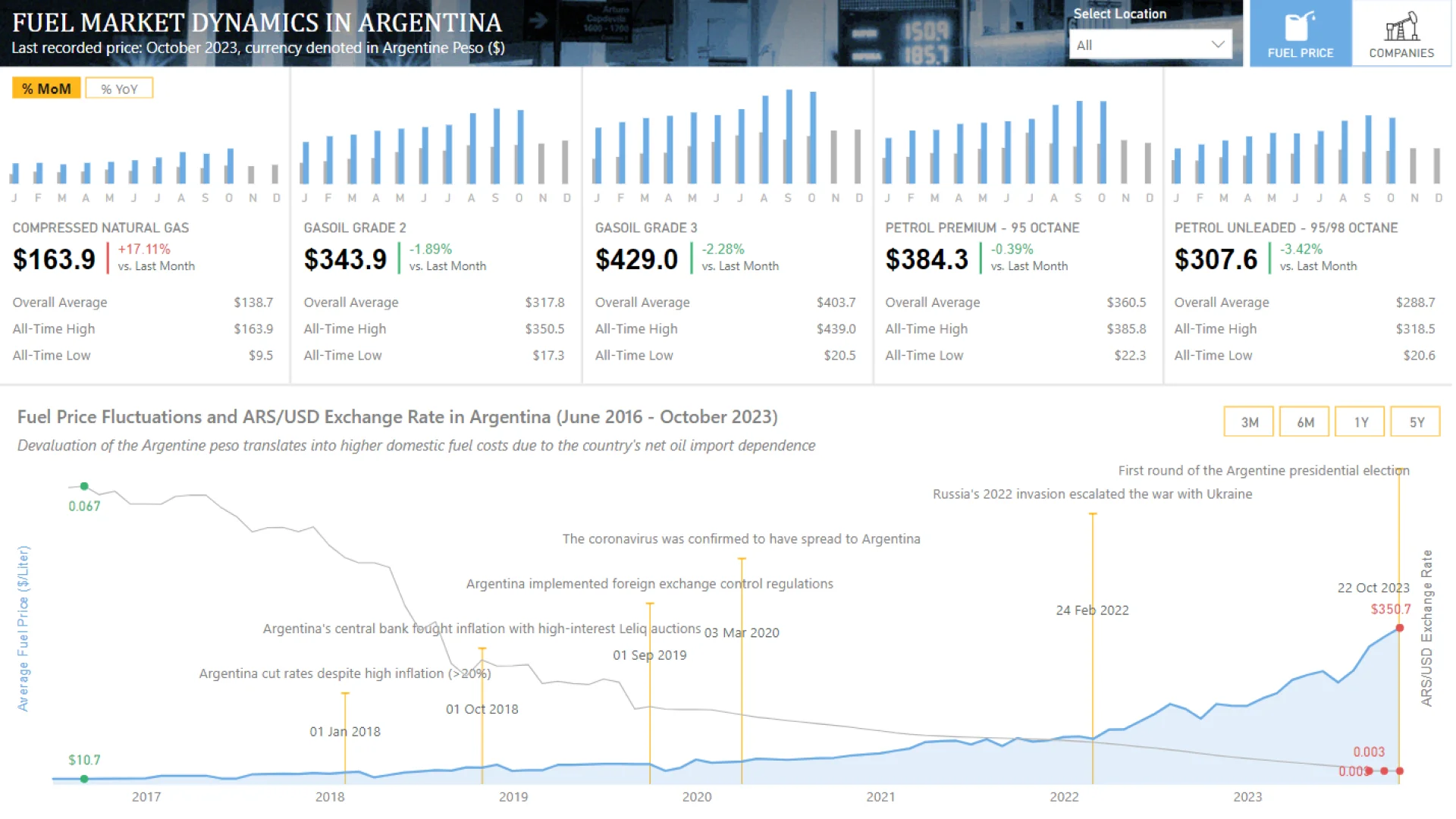Select the 6M time range button
This screenshot has width=1456, height=819.
[x=1304, y=422]
